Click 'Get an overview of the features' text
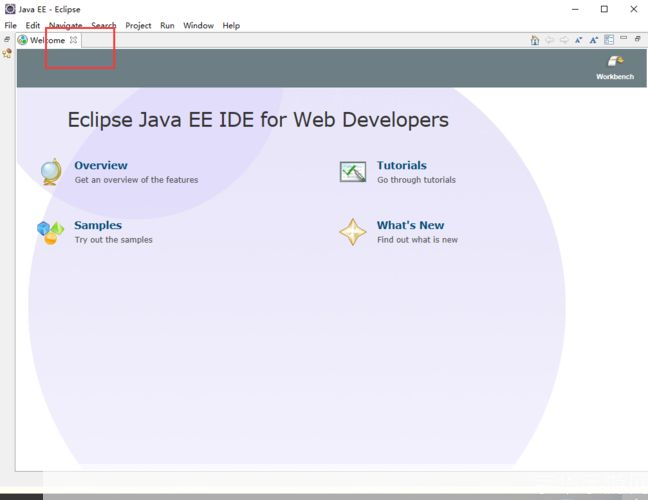The image size is (648, 500). [x=136, y=180]
